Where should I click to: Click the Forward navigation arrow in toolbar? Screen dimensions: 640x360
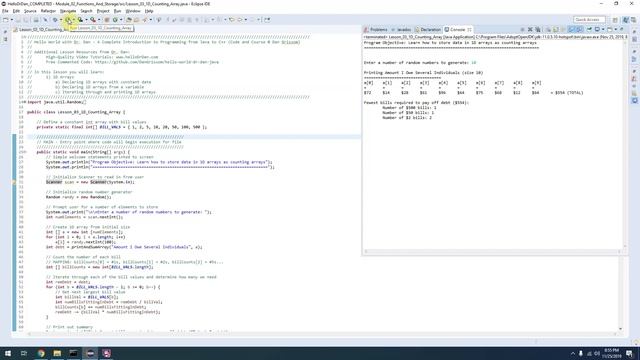click(x=240, y=20)
